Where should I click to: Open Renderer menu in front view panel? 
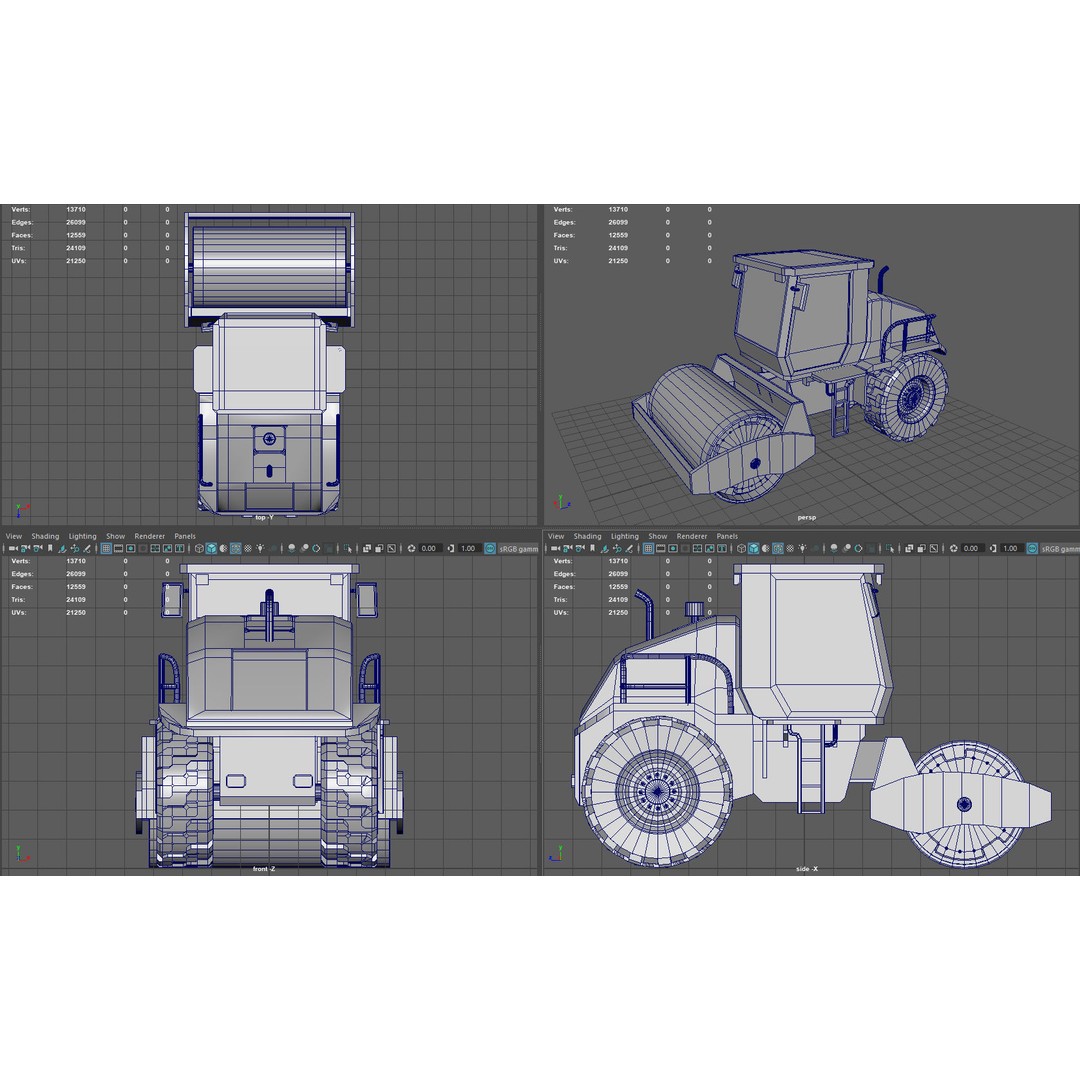149,536
